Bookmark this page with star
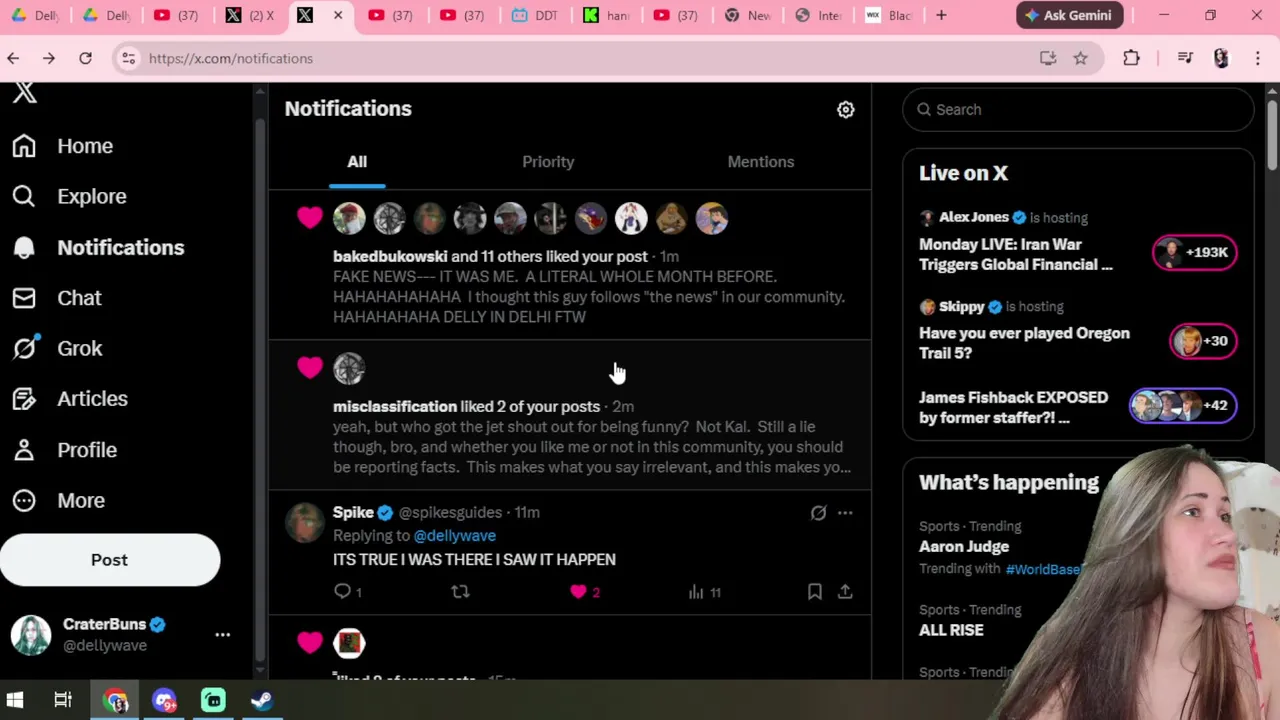The height and width of the screenshot is (720, 1280). 1081,58
